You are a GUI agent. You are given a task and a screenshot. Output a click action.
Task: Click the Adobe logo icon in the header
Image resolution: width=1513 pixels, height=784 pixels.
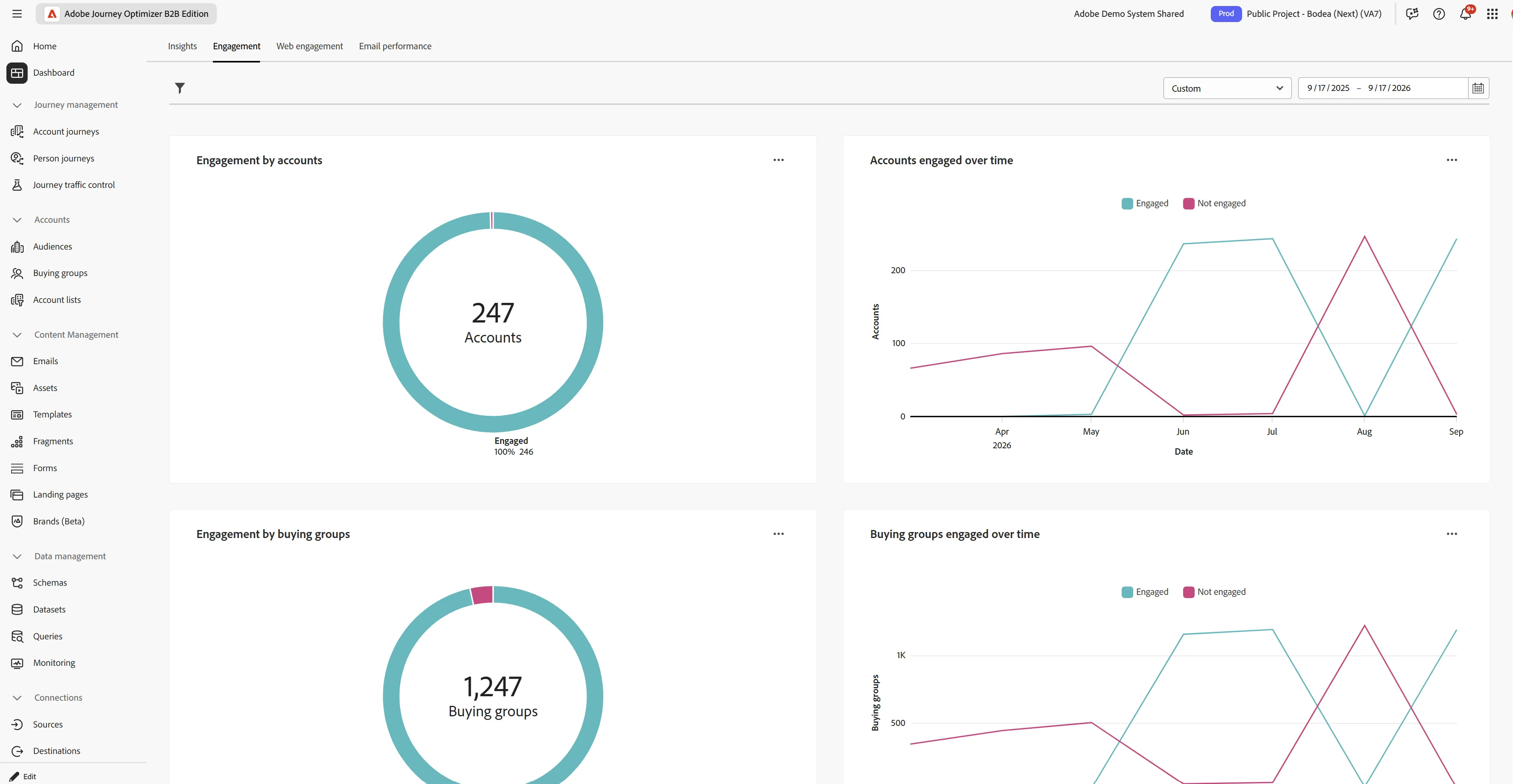pyautogui.click(x=52, y=14)
